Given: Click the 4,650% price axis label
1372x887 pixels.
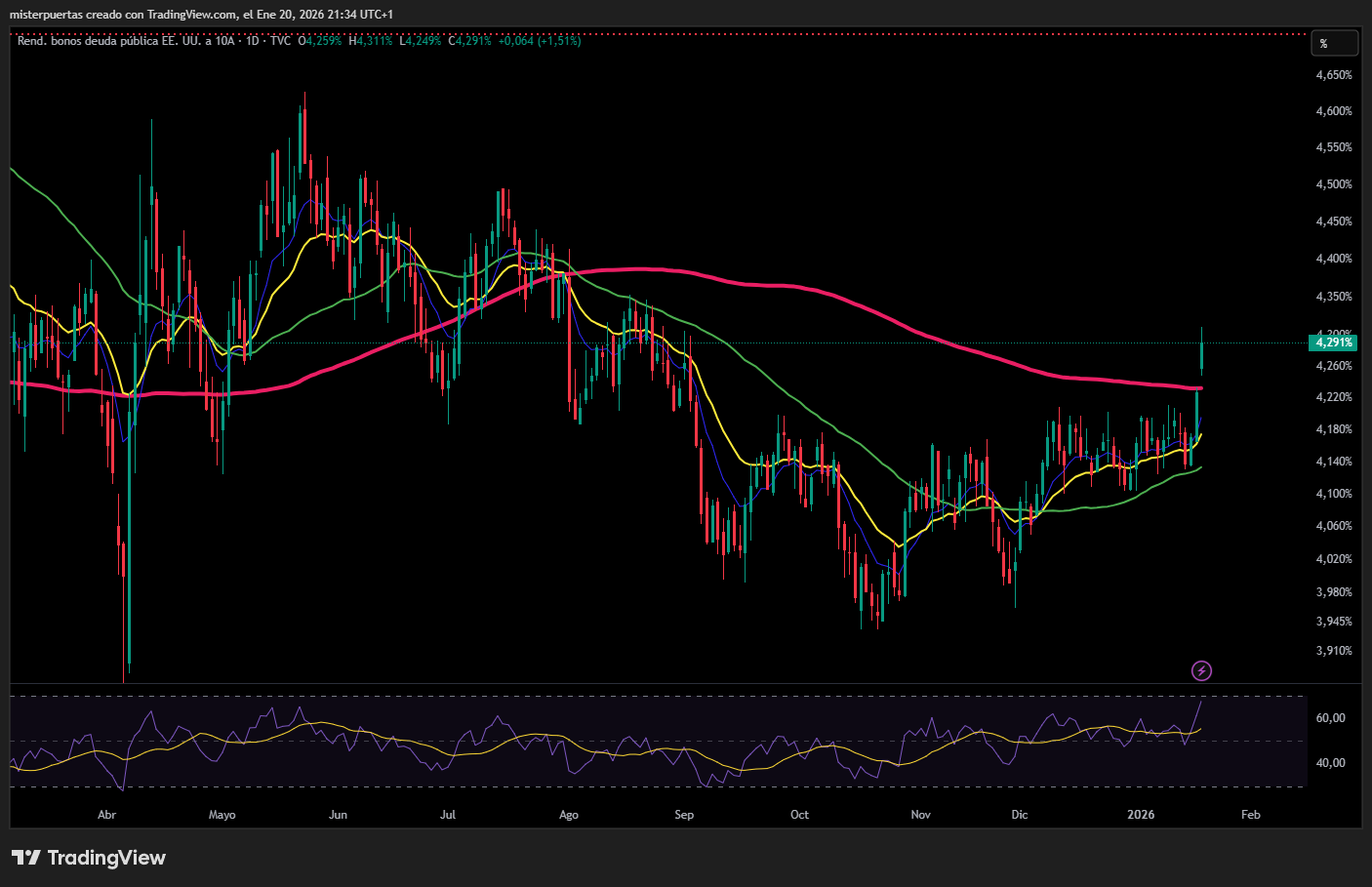Looking at the screenshot, I should click(x=1334, y=75).
